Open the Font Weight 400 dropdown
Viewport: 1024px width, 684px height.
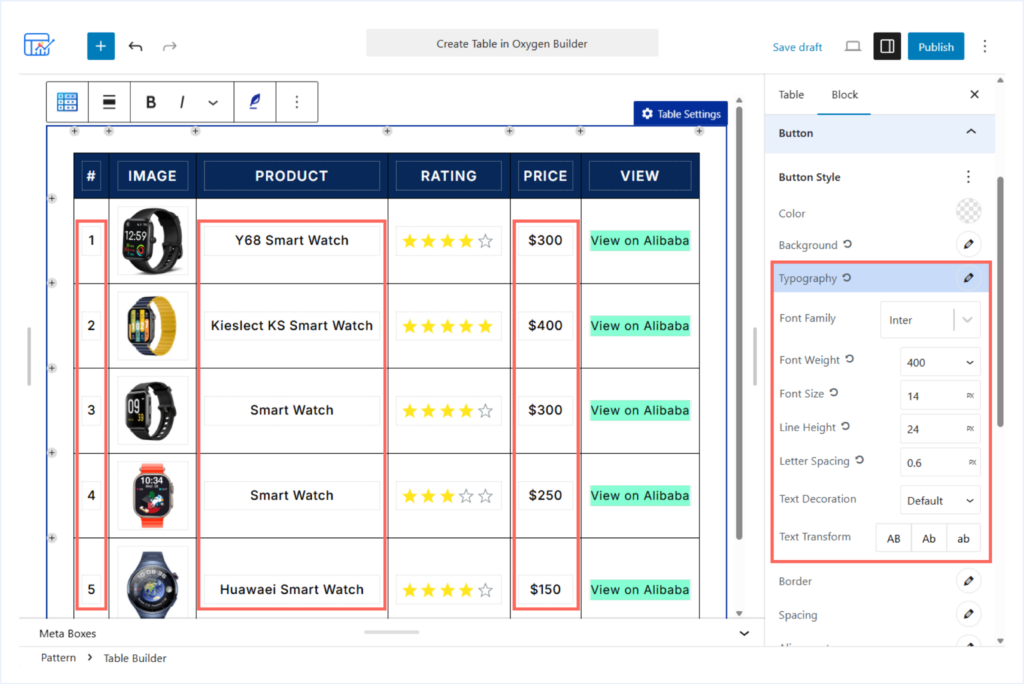[940, 362]
